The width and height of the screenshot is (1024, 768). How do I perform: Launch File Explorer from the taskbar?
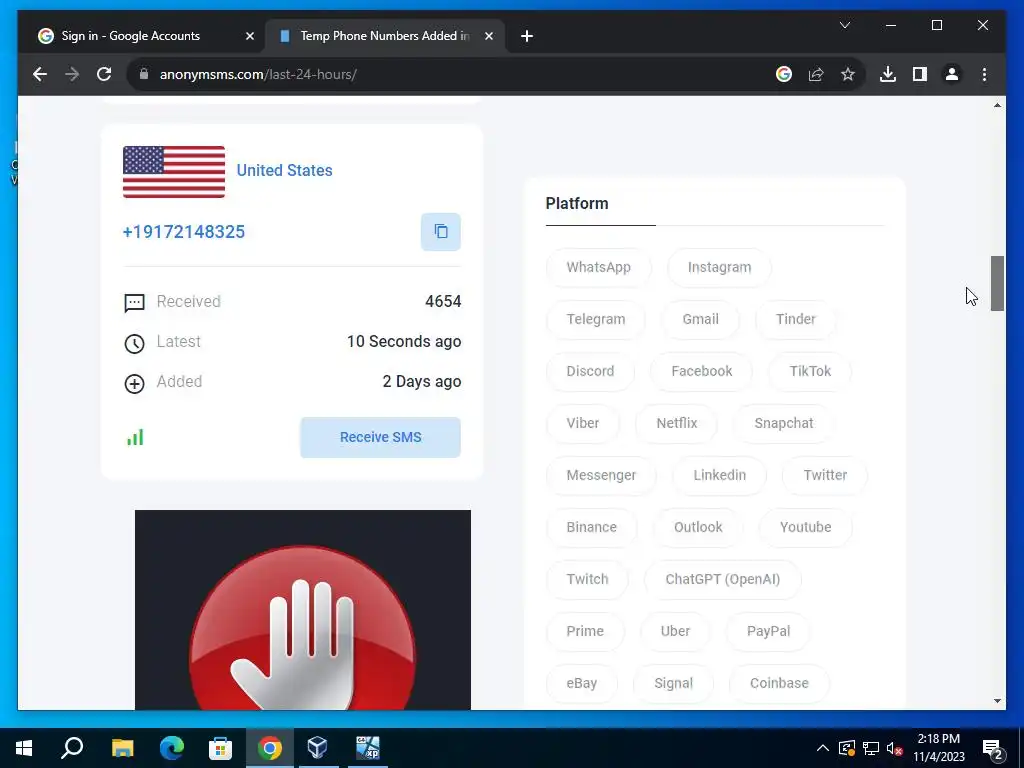tap(122, 748)
